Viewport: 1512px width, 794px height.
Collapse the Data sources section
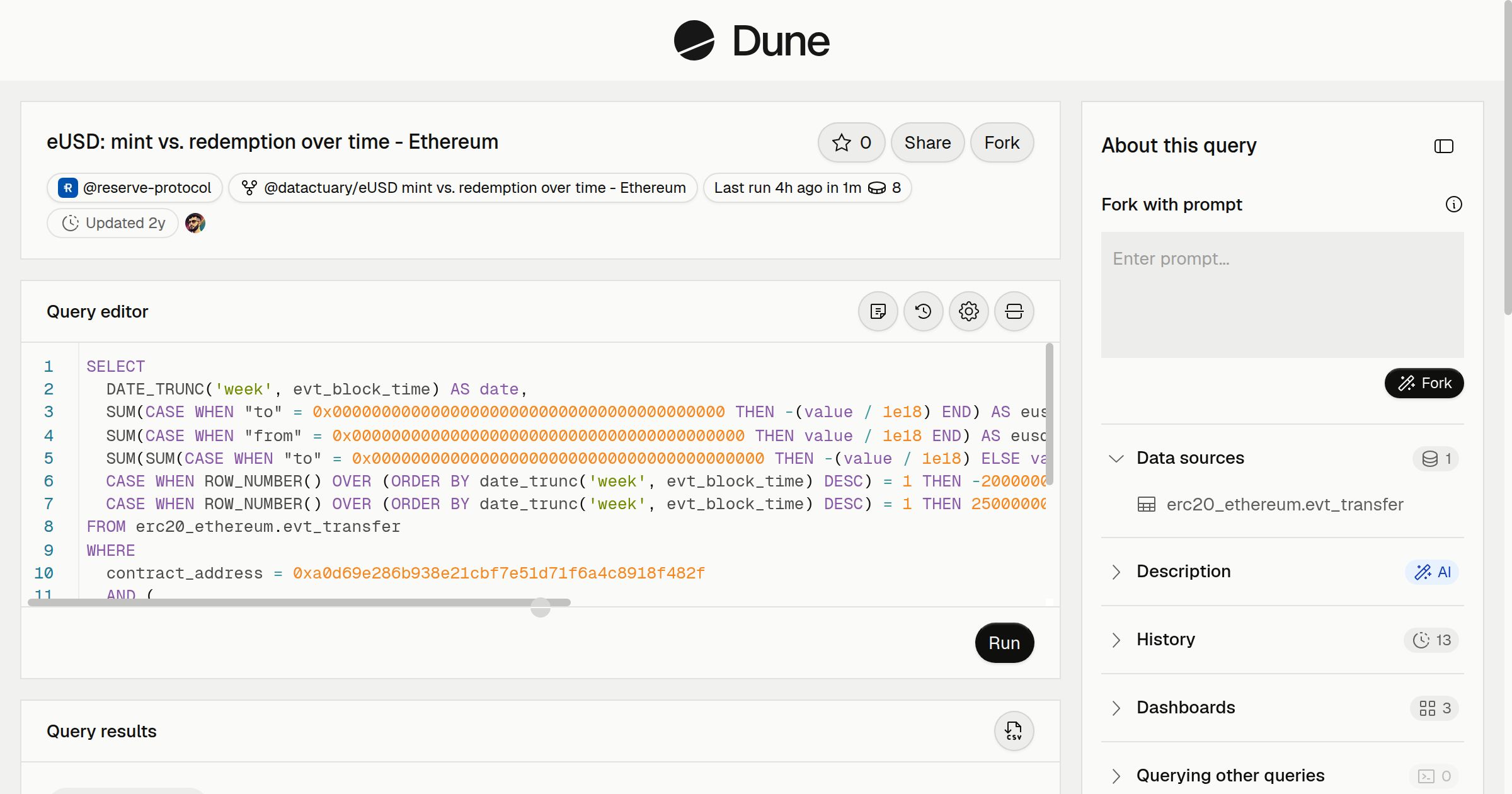pyautogui.click(x=1283, y=458)
